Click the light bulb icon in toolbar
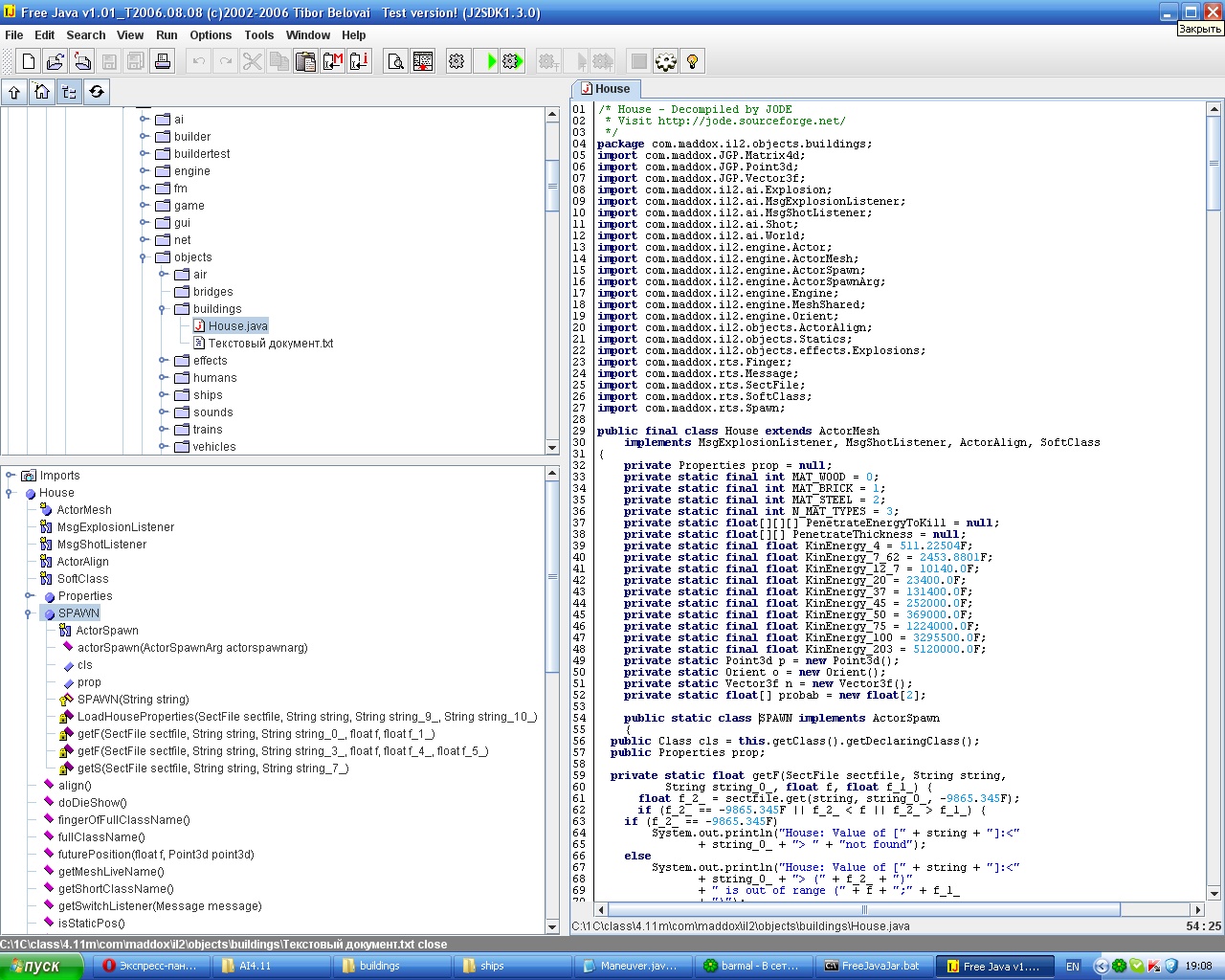The width and height of the screenshot is (1225, 980). coord(693,61)
